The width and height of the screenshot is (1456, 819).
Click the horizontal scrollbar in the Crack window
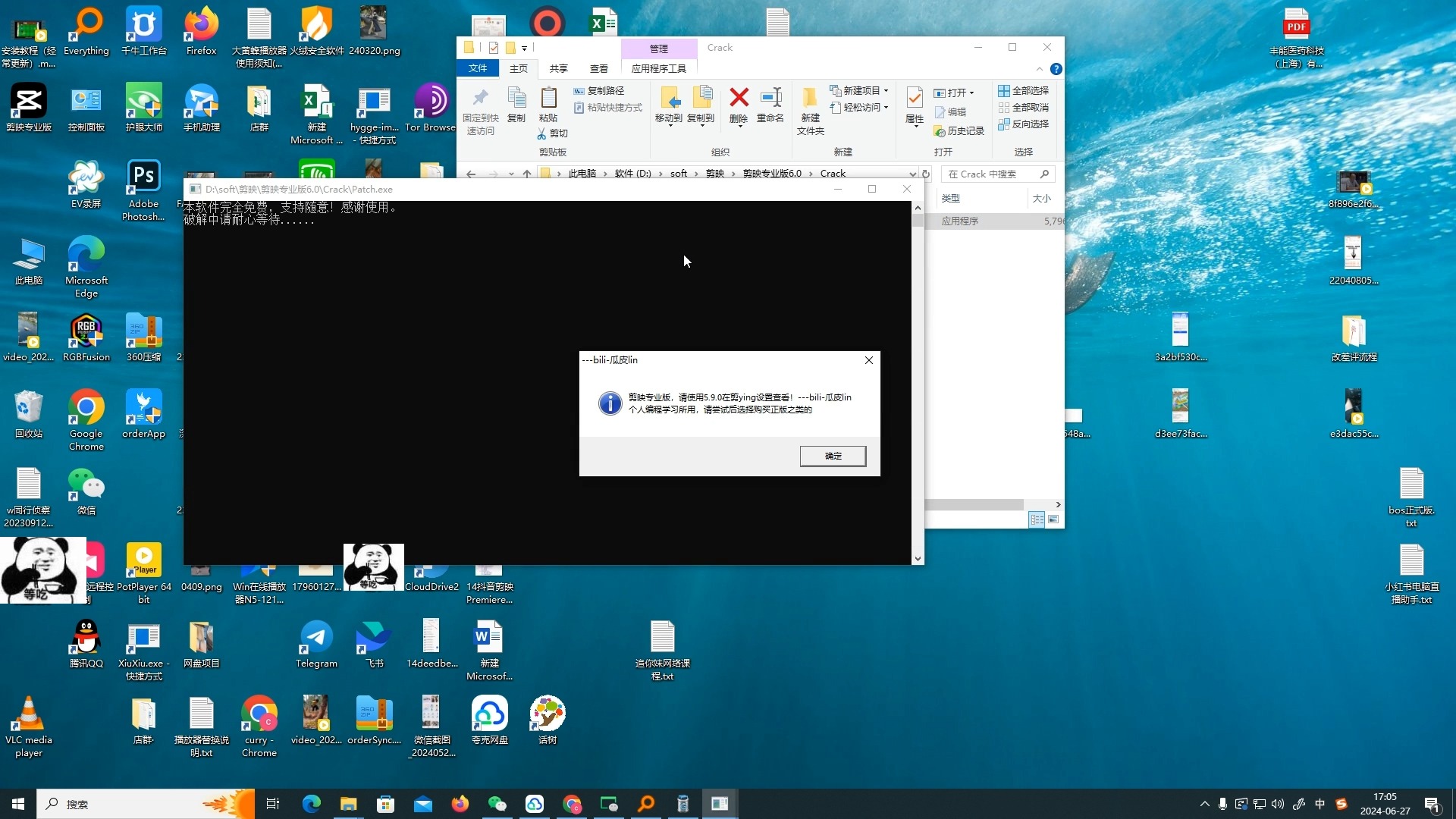(x=974, y=504)
